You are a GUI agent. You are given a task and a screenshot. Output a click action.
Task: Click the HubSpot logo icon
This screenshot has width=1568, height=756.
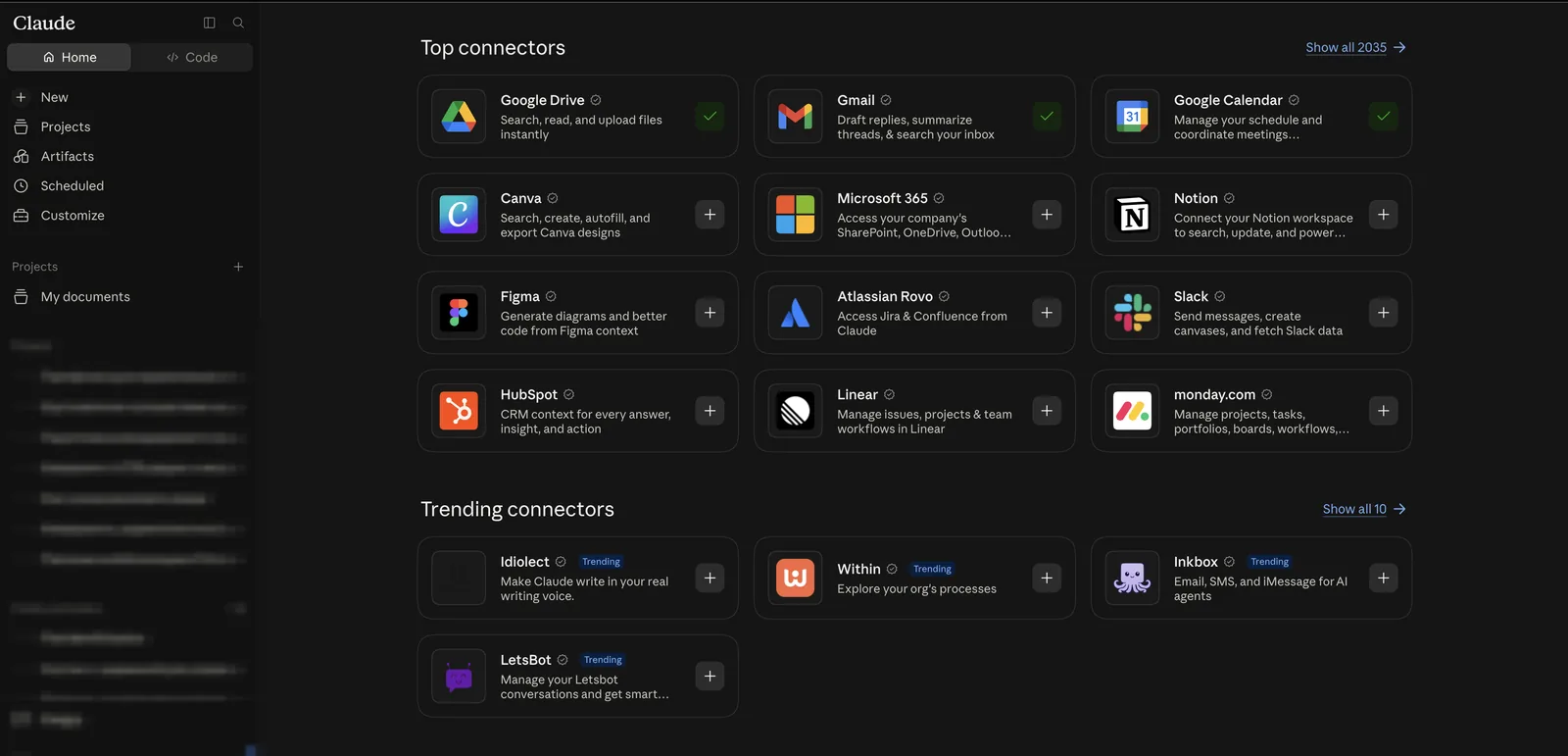tap(459, 411)
